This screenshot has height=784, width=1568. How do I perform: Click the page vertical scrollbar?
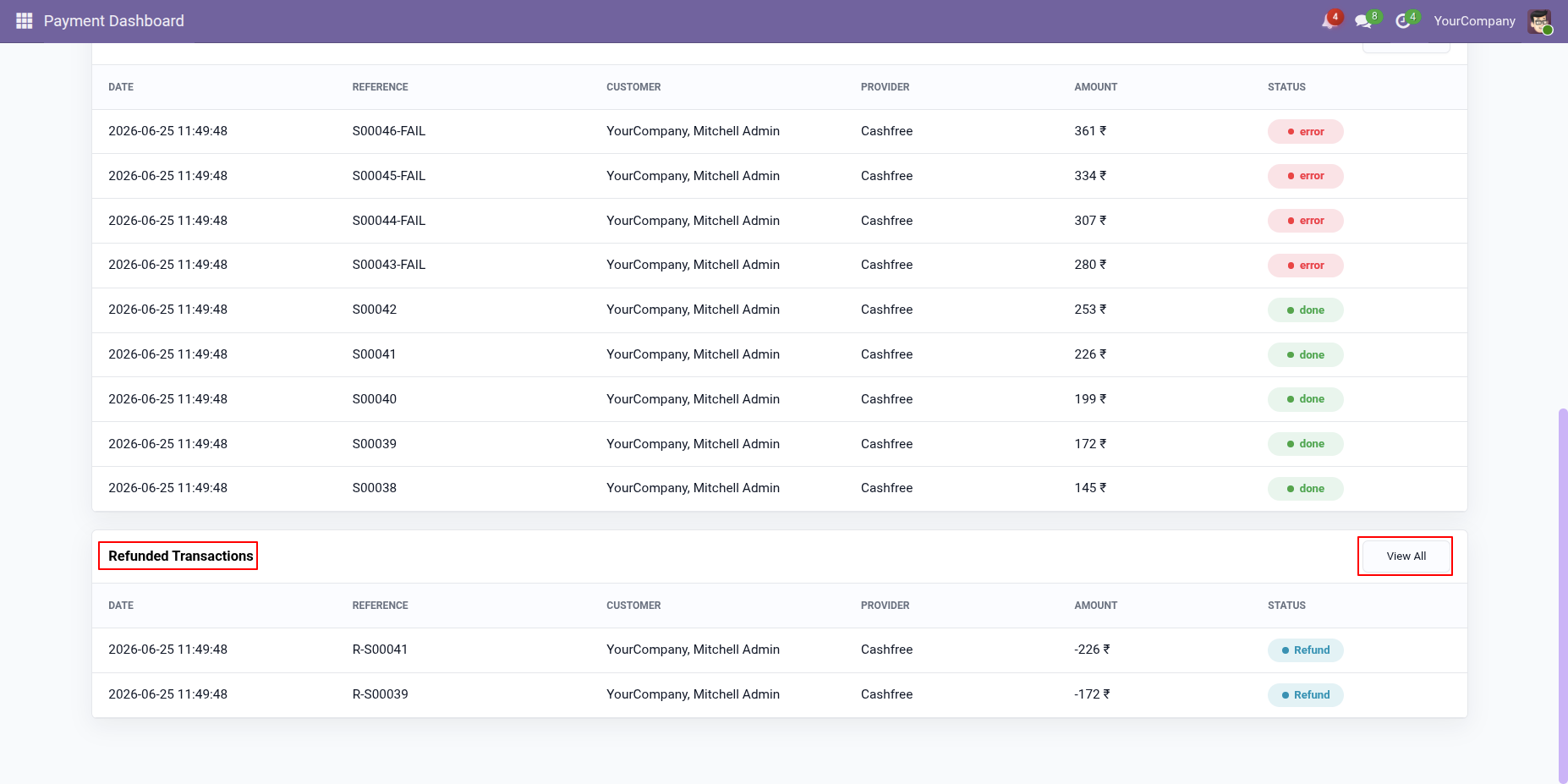coord(1562,595)
